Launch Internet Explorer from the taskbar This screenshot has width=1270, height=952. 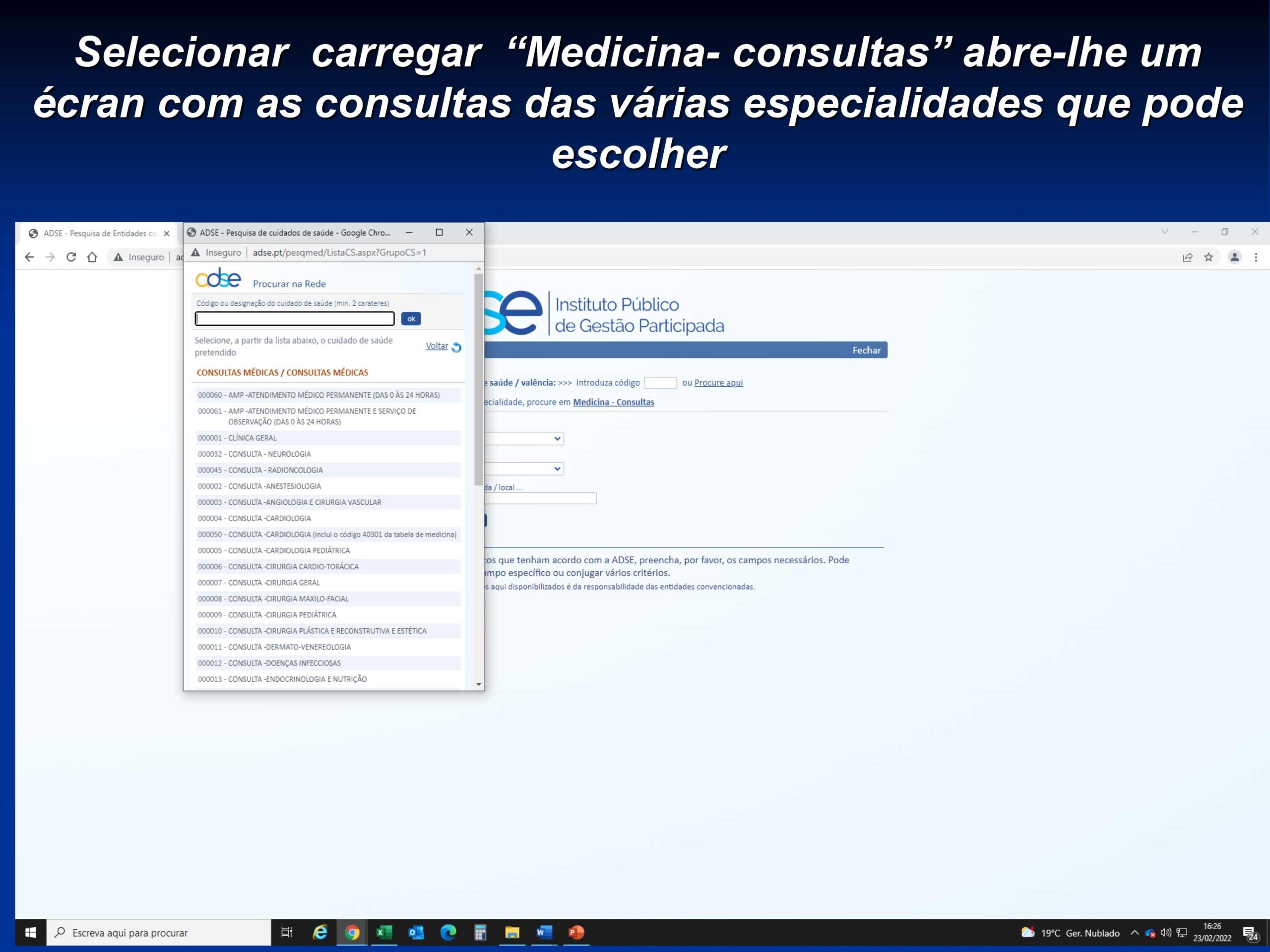[x=320, y=933]
